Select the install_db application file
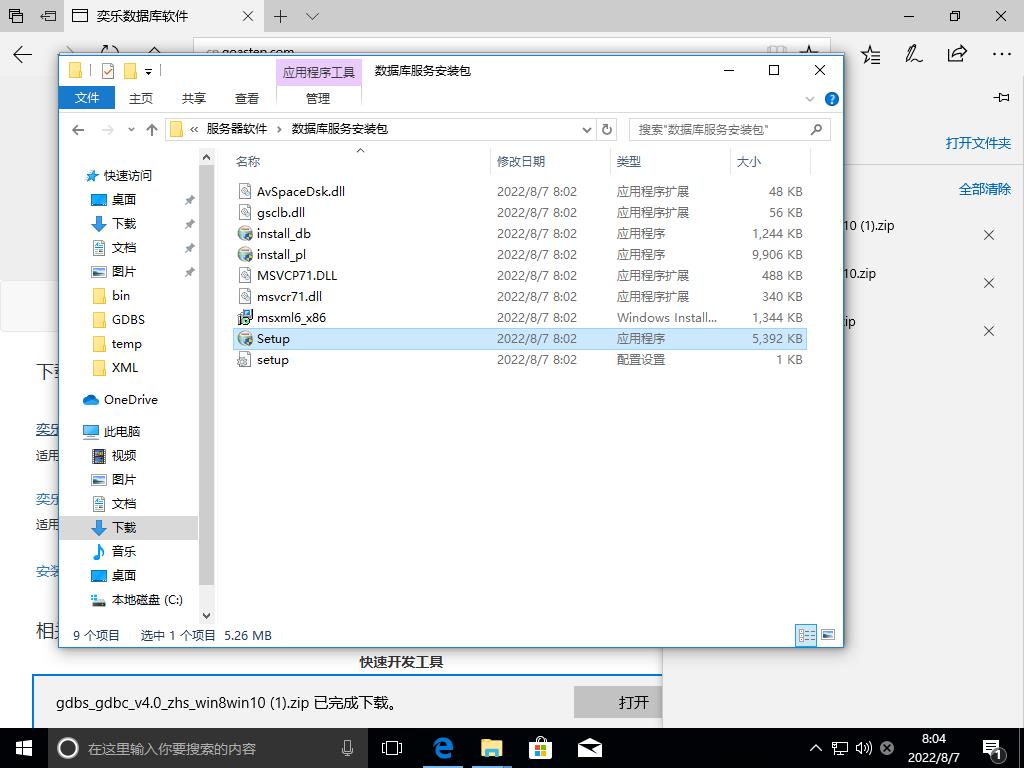The width and height of the screenshot is (1024, 768). click(283, 233)
